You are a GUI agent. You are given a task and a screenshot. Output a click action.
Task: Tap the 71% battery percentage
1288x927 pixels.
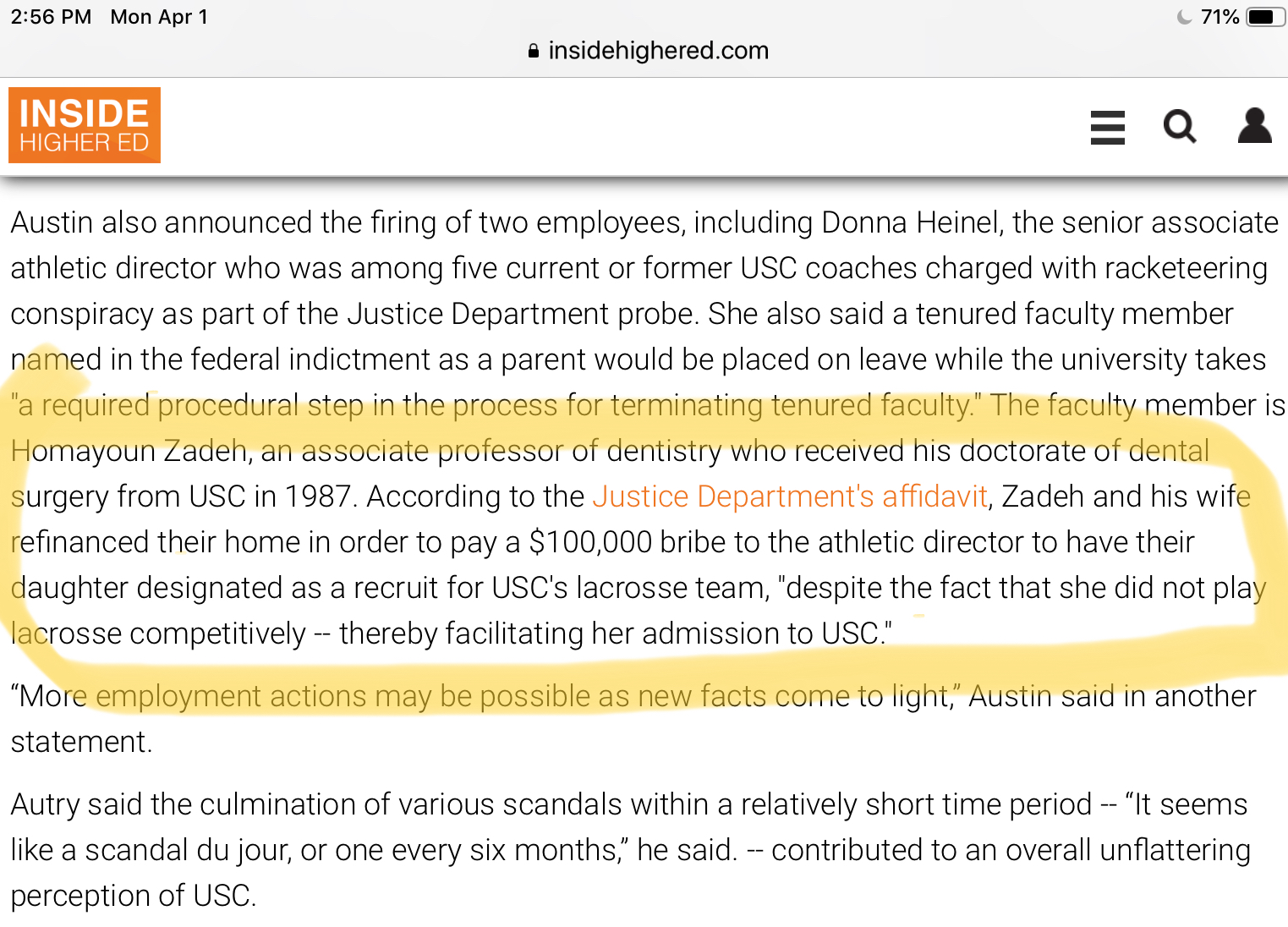tap(1219, 17)
